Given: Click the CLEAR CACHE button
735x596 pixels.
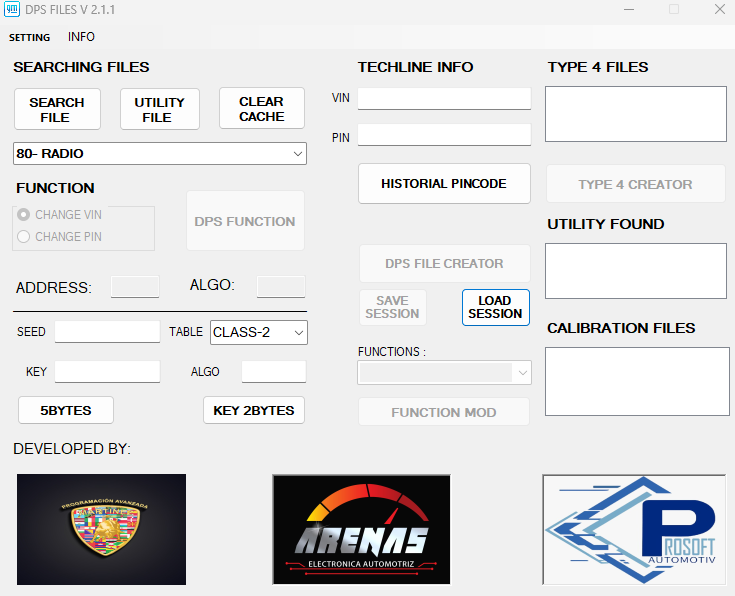Looking at the screenshot, I should (x=261, y=109).
